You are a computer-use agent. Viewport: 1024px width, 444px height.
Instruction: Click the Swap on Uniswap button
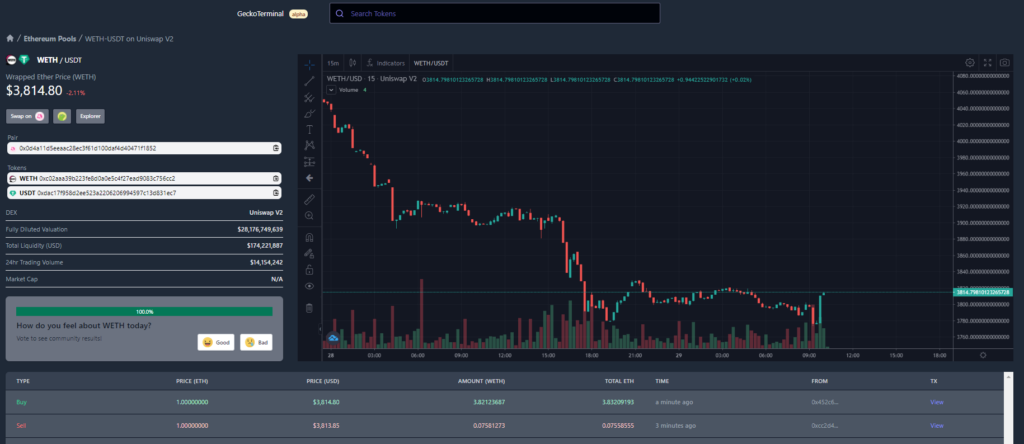(27, 116)
